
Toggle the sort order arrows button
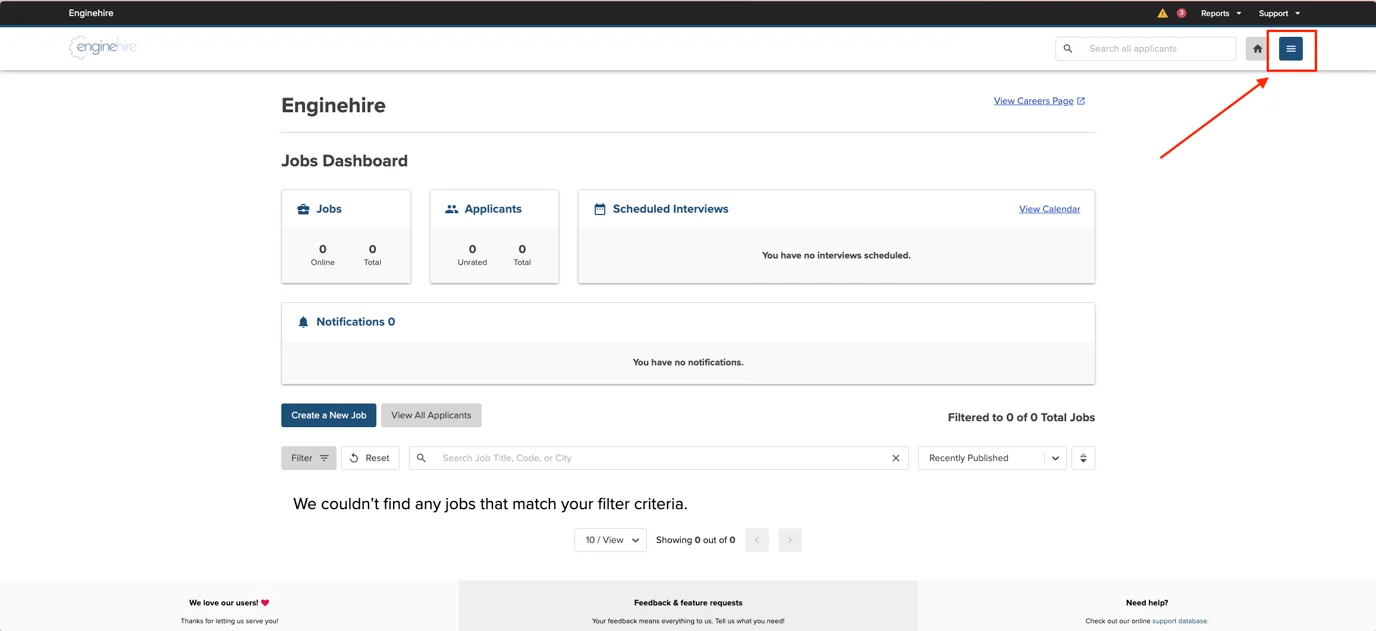pyautogui.click(x=1083, y=458)
